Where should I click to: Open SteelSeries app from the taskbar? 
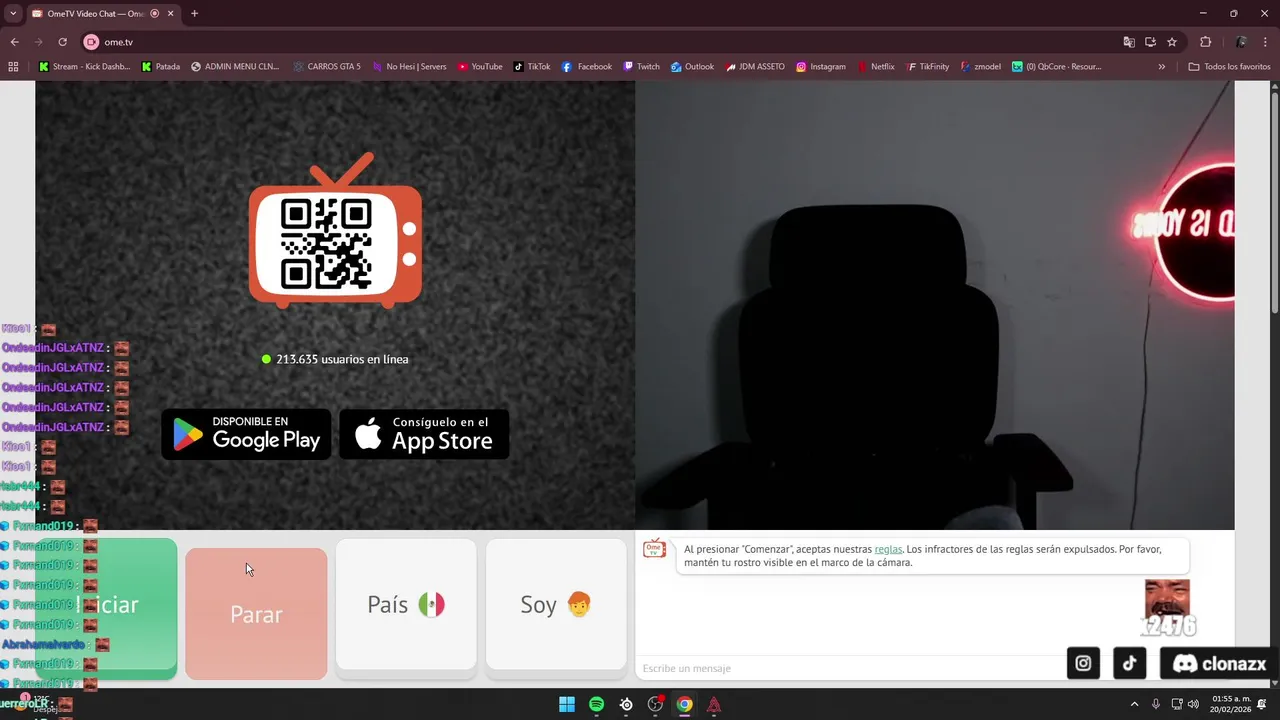[626, 704]
